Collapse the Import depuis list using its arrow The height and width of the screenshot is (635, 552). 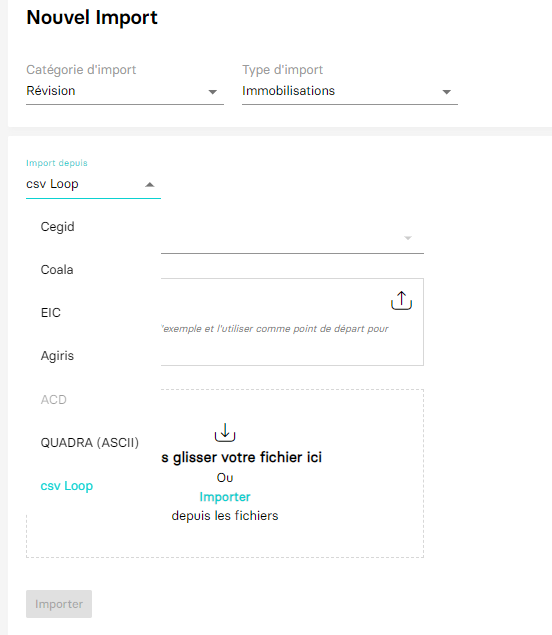[150, 185]
